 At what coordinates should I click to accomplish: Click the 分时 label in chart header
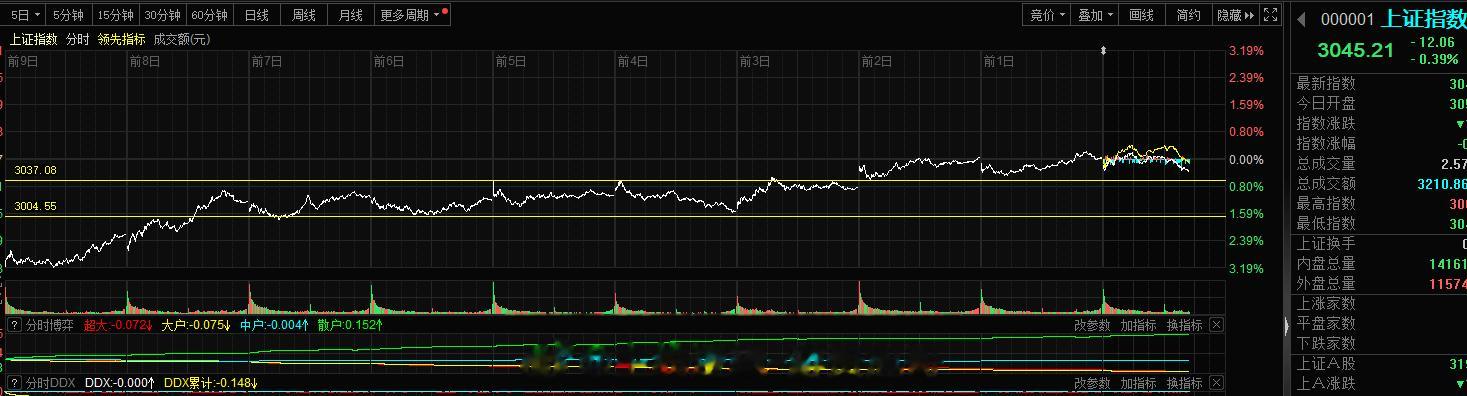pos(77,39)
